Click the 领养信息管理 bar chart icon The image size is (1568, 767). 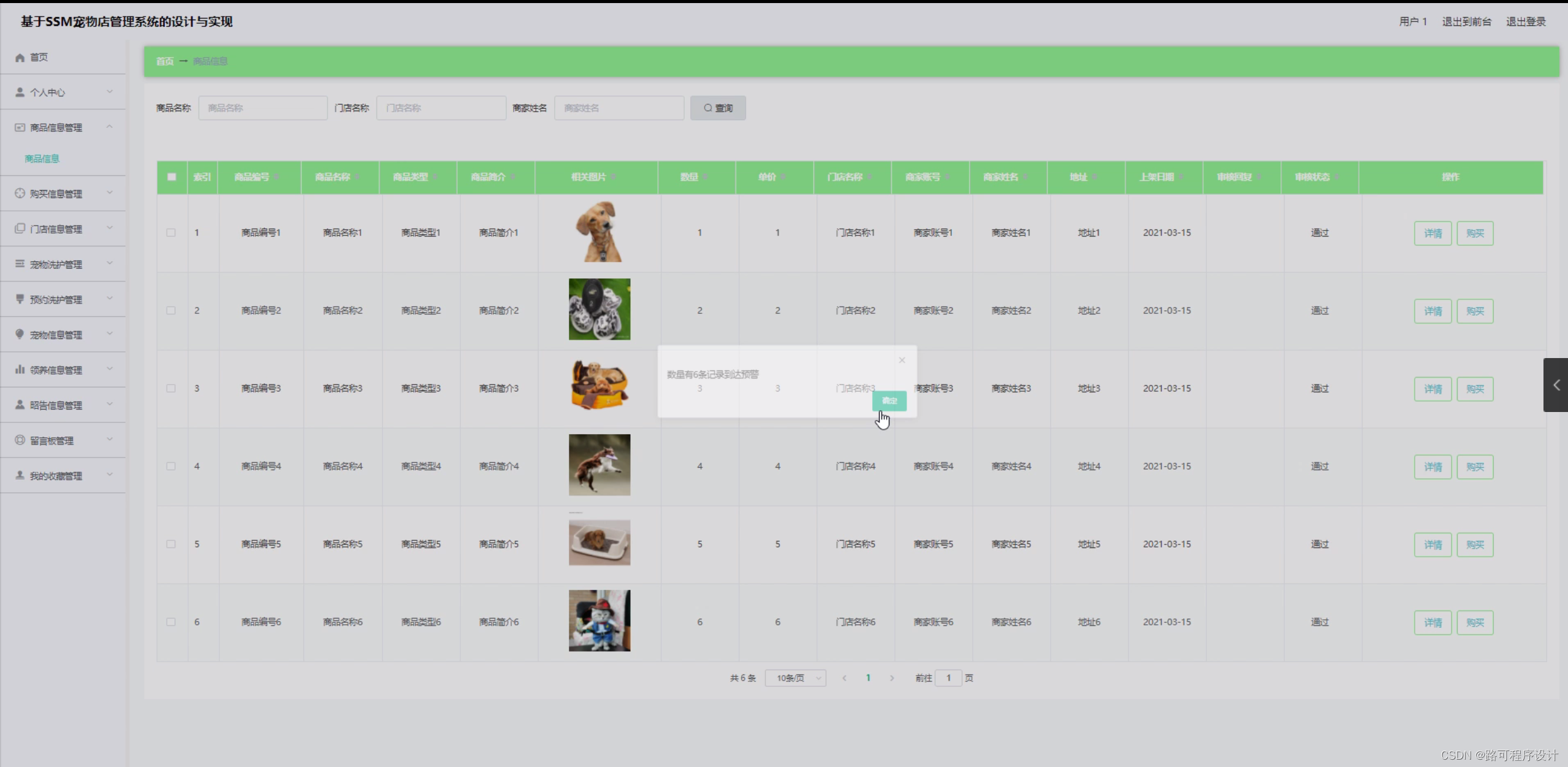pyautogui.click(x=20, y=370)
